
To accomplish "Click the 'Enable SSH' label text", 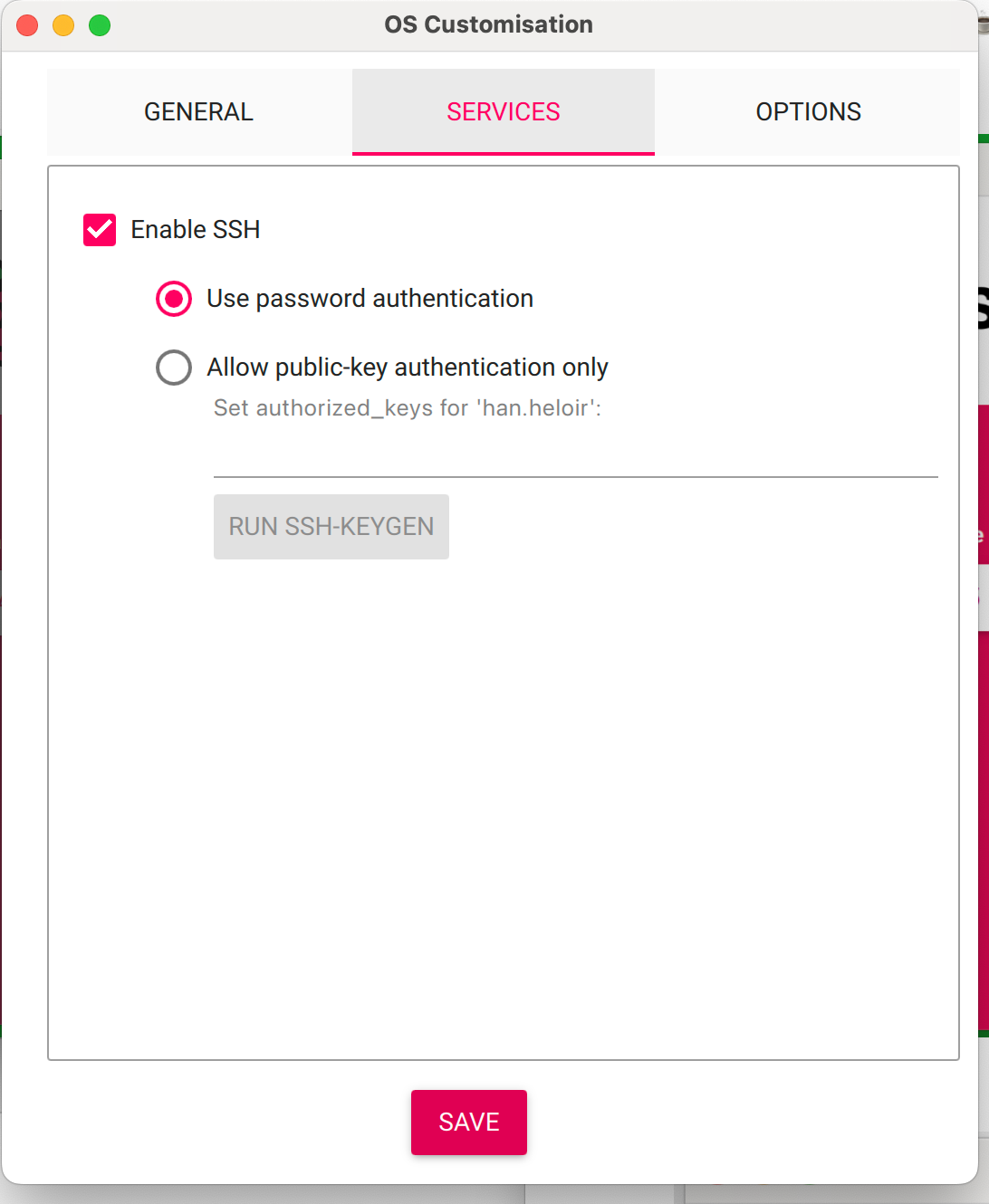I will (196, 230).
